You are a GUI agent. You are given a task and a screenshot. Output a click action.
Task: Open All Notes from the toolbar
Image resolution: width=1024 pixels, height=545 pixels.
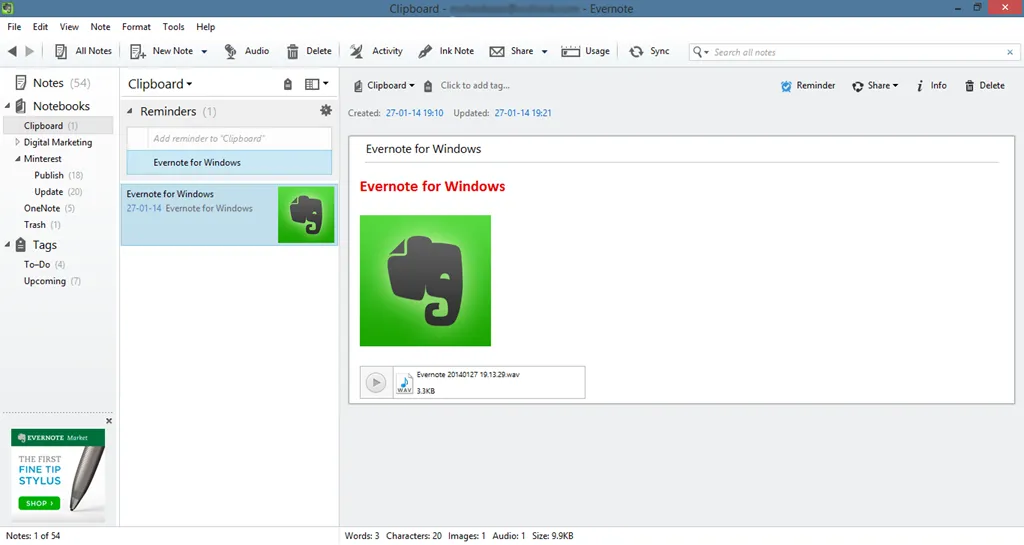point(83,51)
